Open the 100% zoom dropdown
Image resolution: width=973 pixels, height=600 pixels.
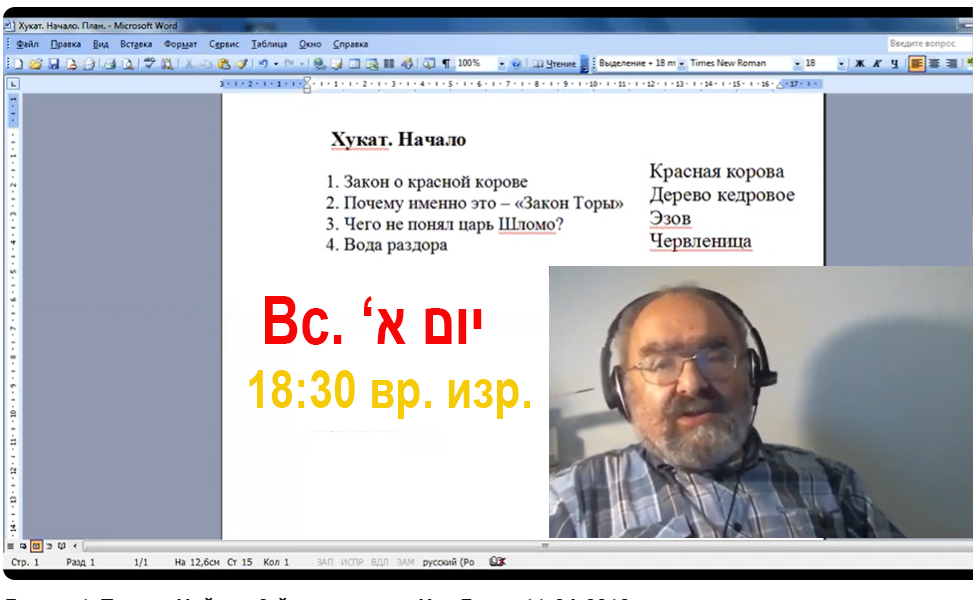coord(502,63)
